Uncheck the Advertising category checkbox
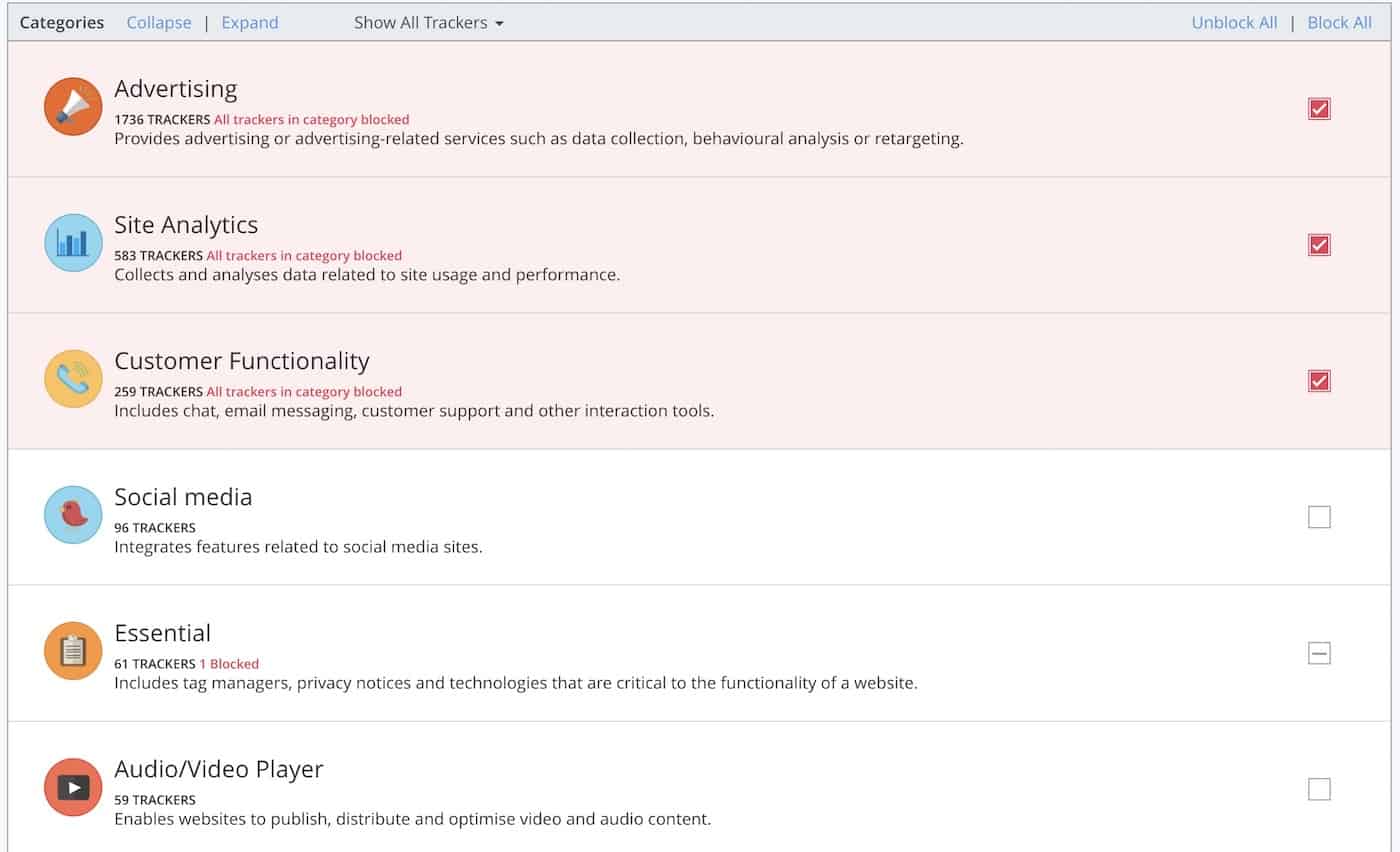This screenshot has height=852, width=1400. pyautogui.click(x=1319, y=108)
